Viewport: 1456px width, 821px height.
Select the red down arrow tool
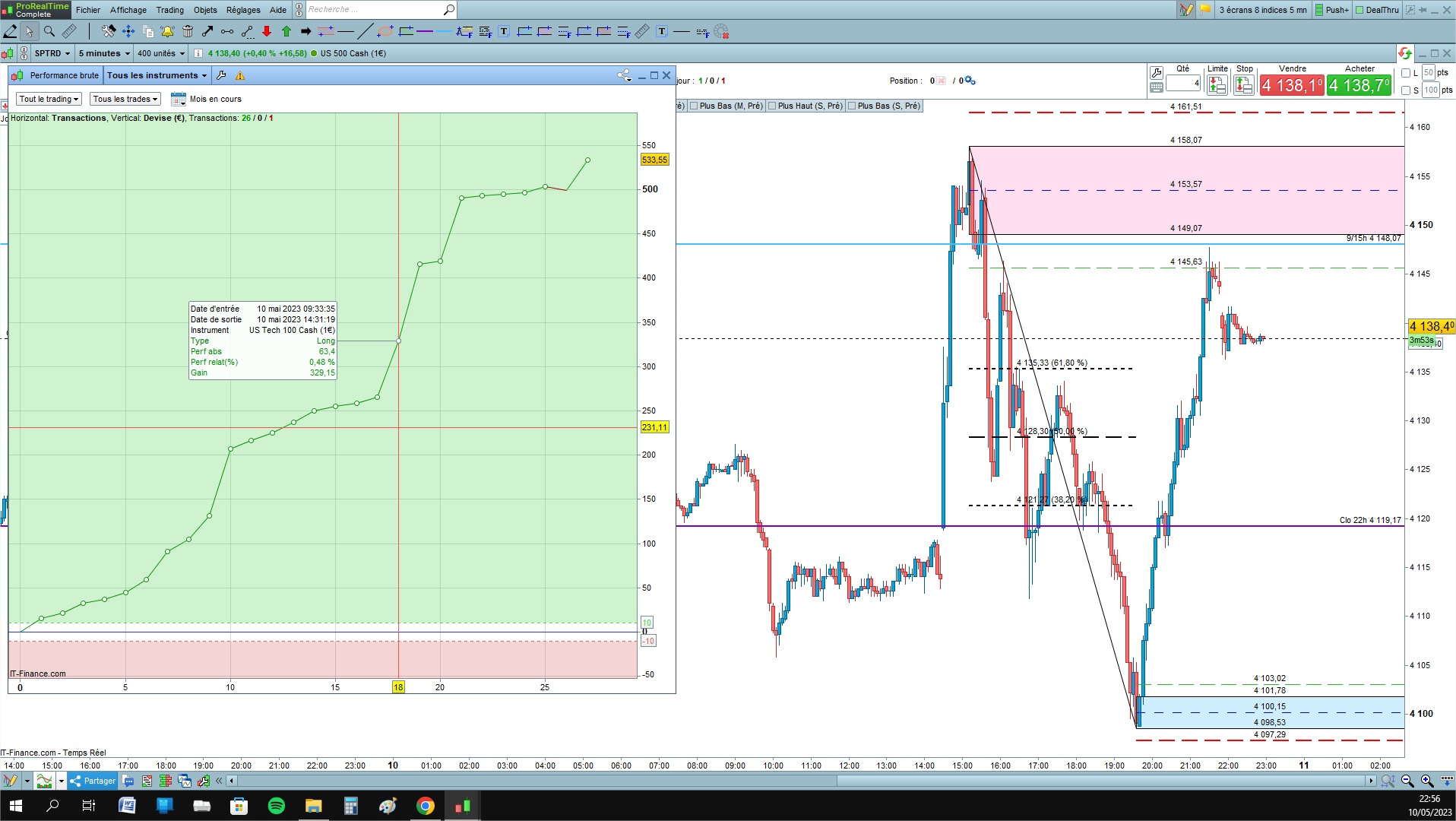tap(267, 31)
